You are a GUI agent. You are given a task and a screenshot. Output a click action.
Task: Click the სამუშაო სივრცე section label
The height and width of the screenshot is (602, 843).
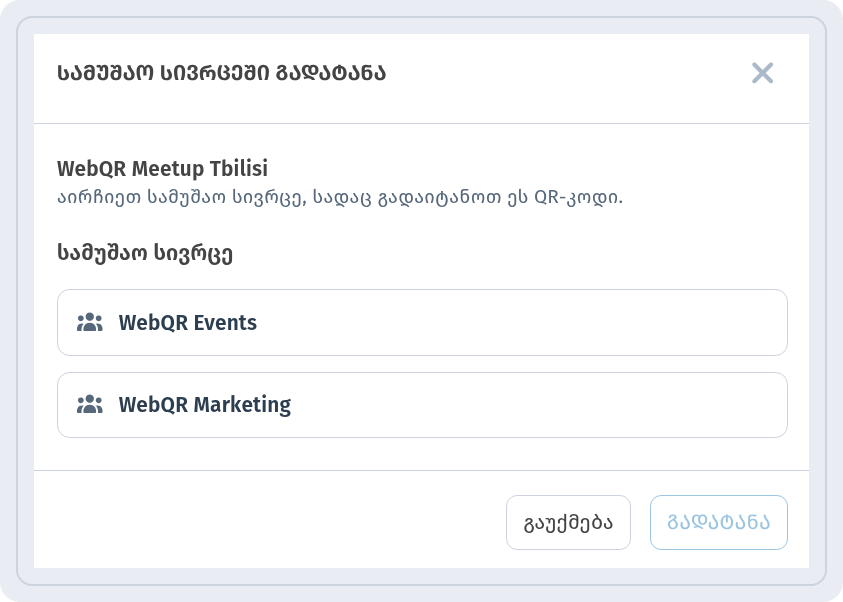[145, 253]
